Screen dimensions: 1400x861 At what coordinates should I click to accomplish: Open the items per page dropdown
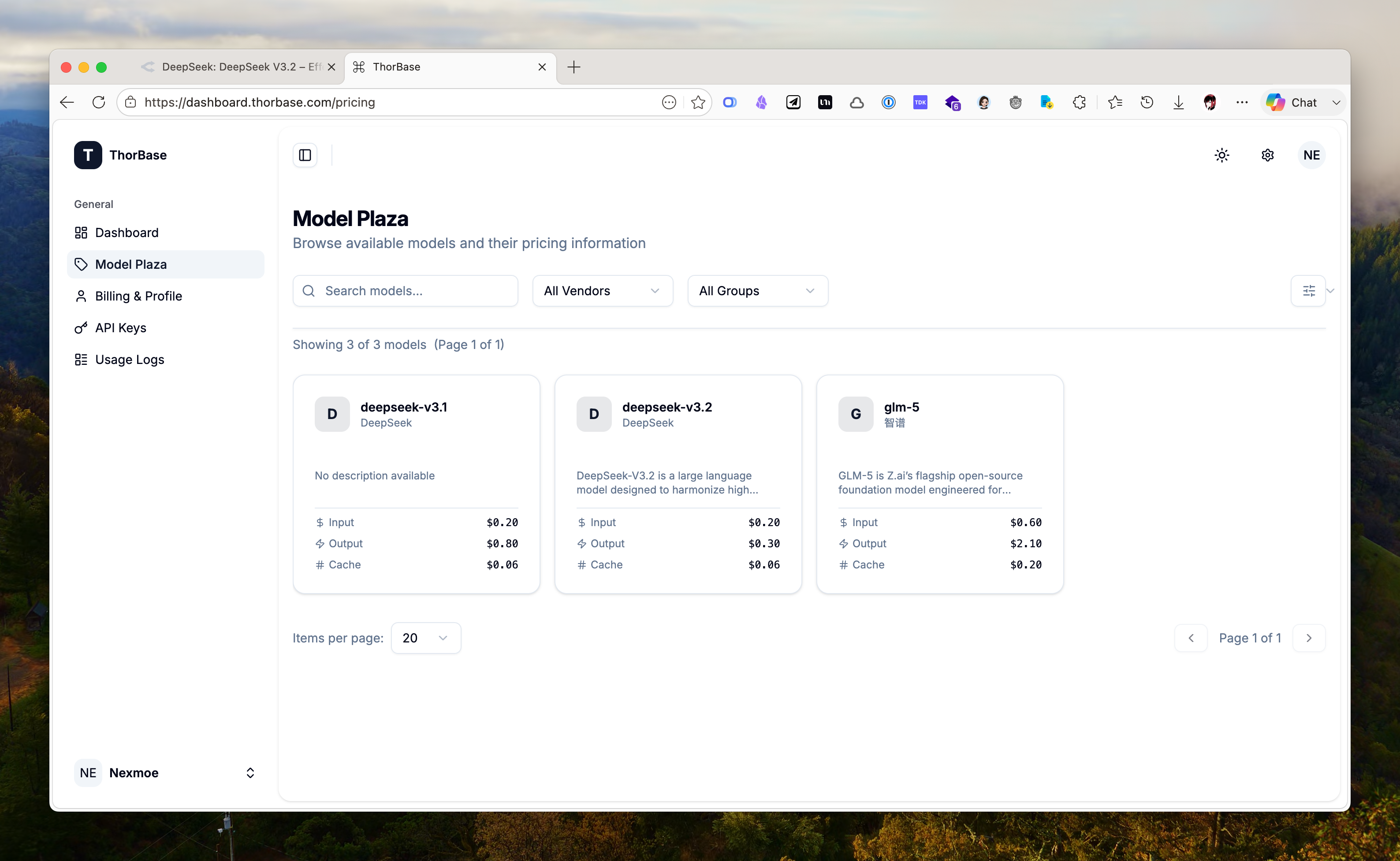tap(425, 638)
